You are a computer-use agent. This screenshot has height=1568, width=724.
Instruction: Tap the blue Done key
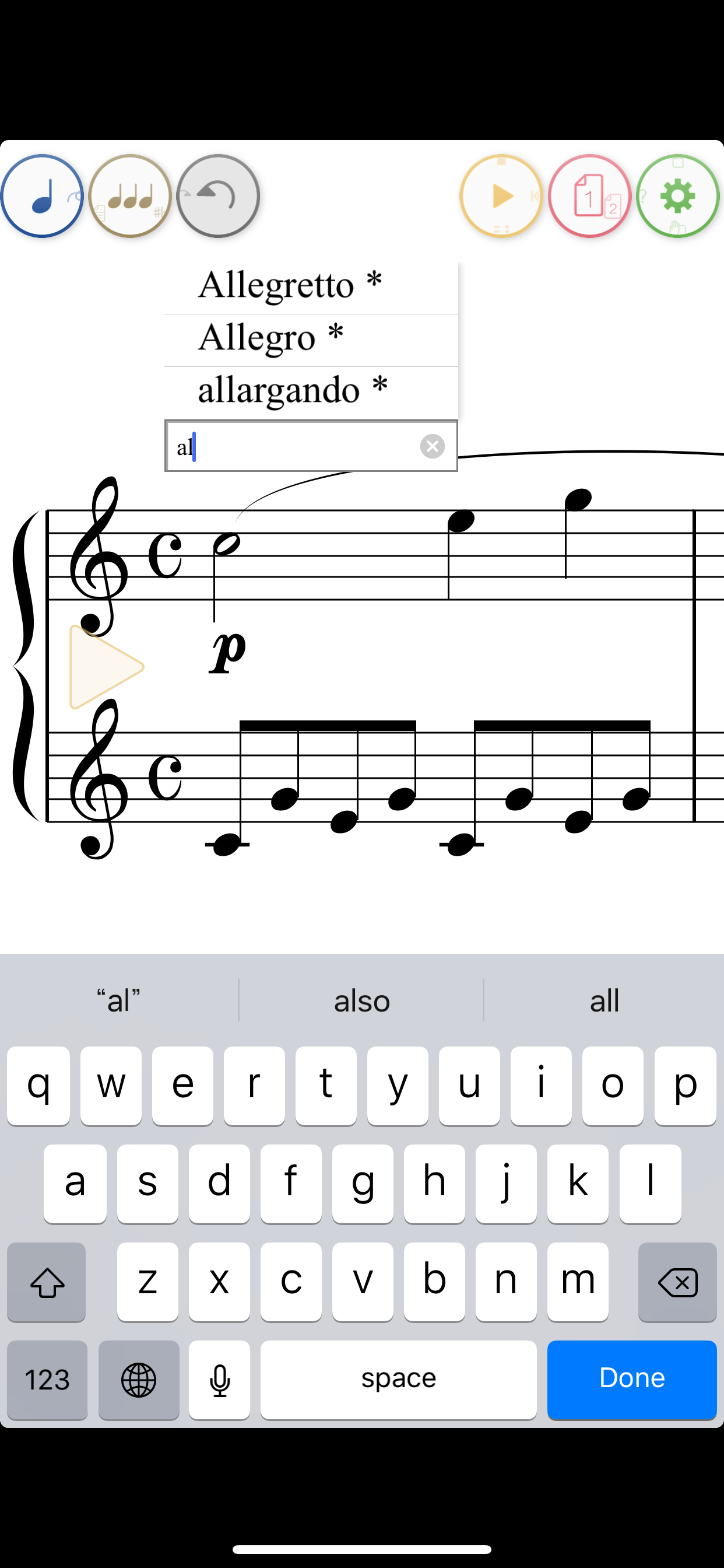(x=631, y=1380)
